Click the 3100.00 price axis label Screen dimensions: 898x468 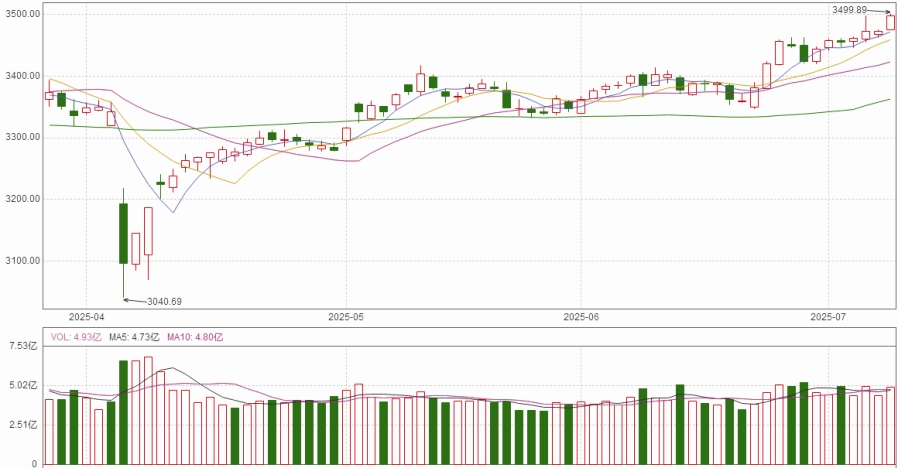pos(21,261)
